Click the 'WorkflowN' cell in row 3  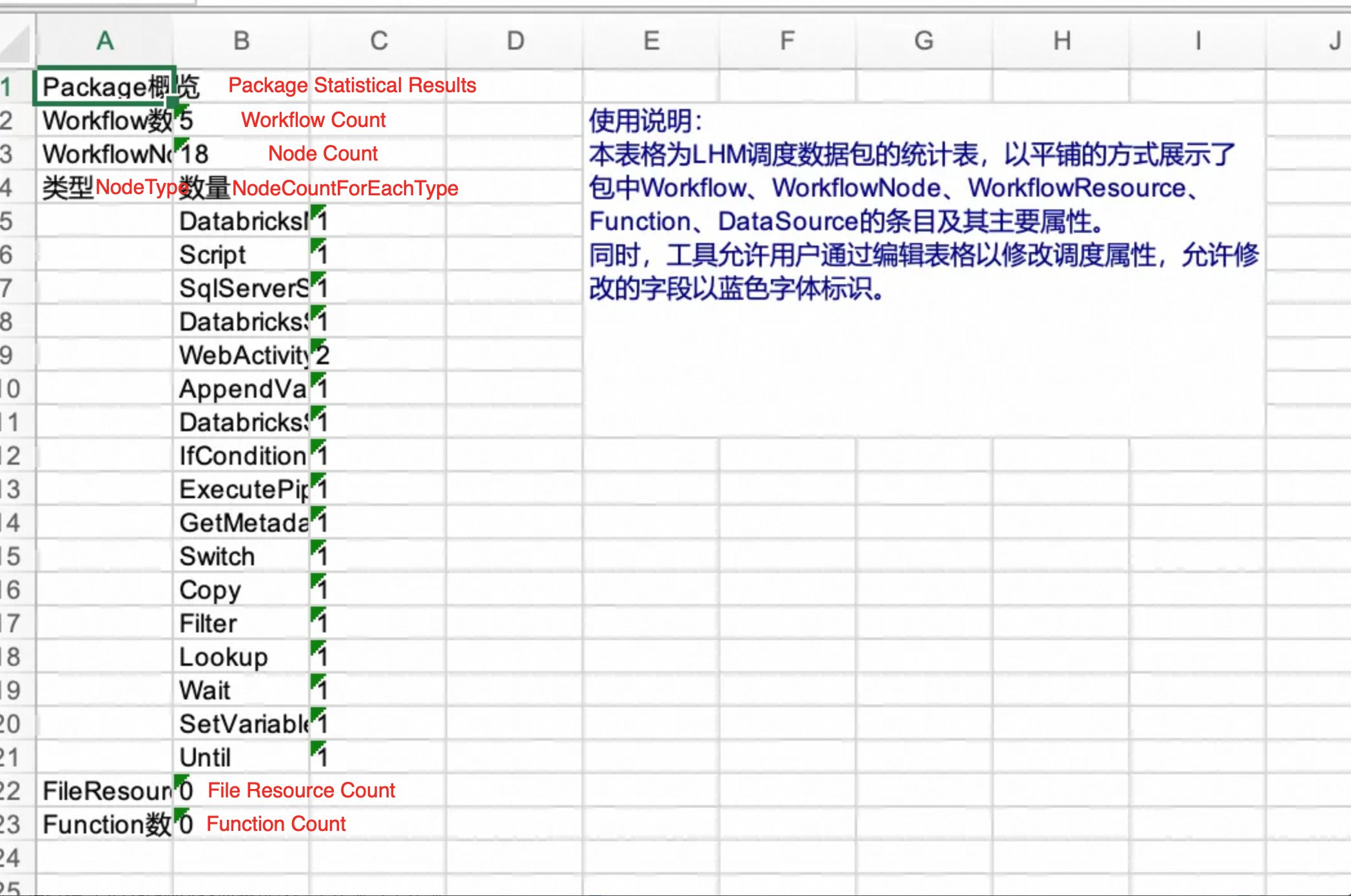point(104,153)
